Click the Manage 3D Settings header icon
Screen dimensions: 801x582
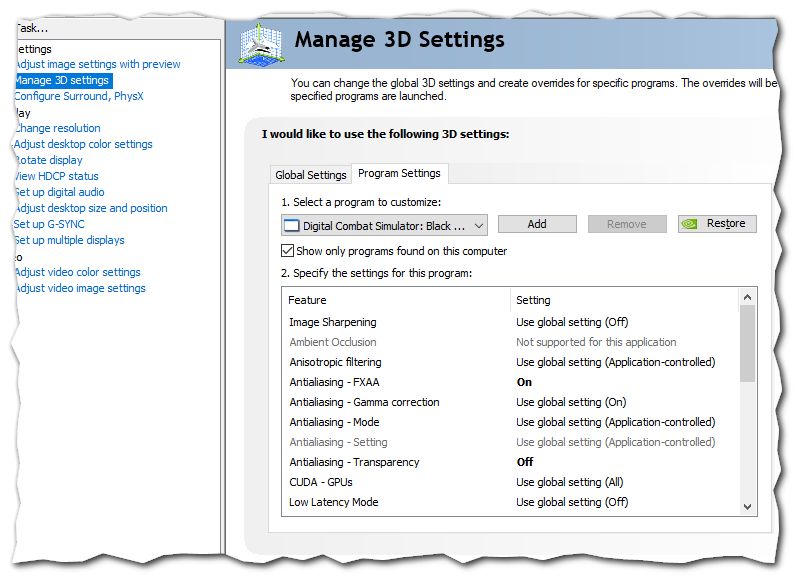coord(259,44)
